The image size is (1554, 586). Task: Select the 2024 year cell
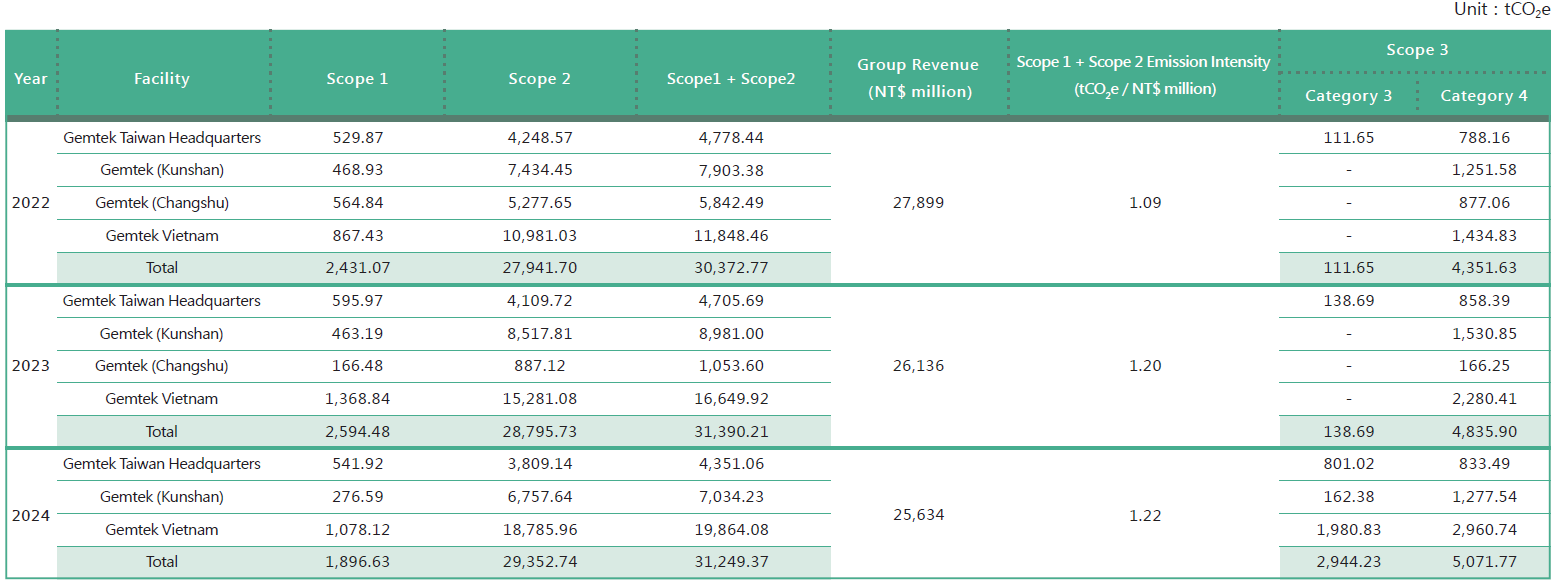coord(31,515)
